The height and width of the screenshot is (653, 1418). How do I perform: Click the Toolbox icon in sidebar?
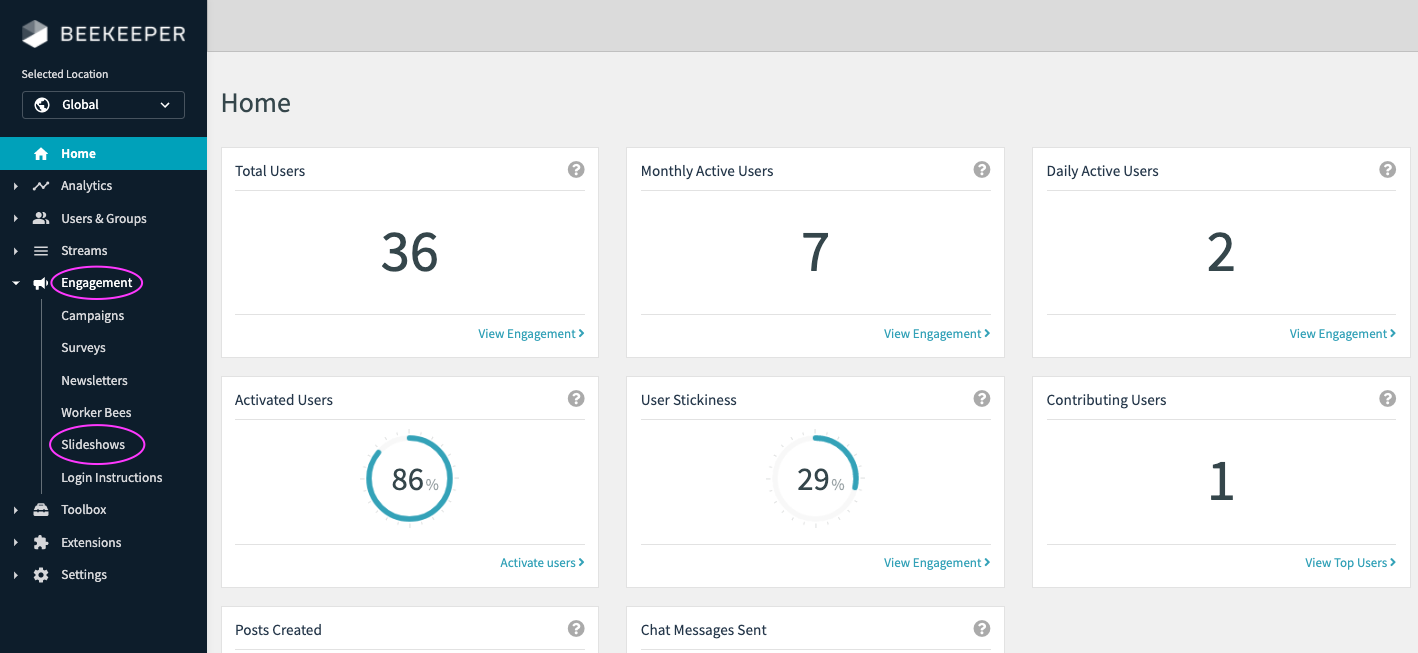click(x=41, y=510)
